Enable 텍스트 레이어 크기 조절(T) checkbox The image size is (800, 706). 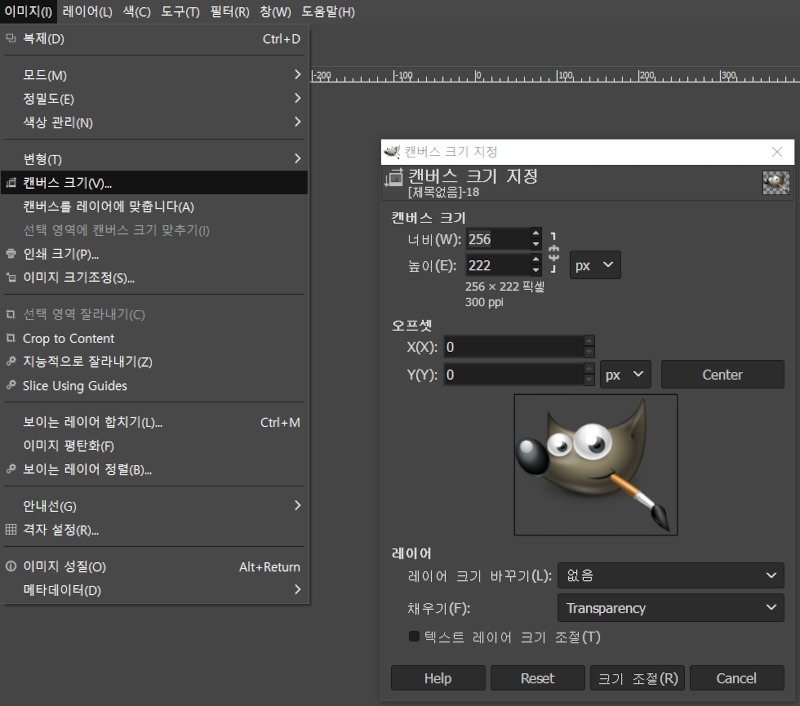[414, 636]
